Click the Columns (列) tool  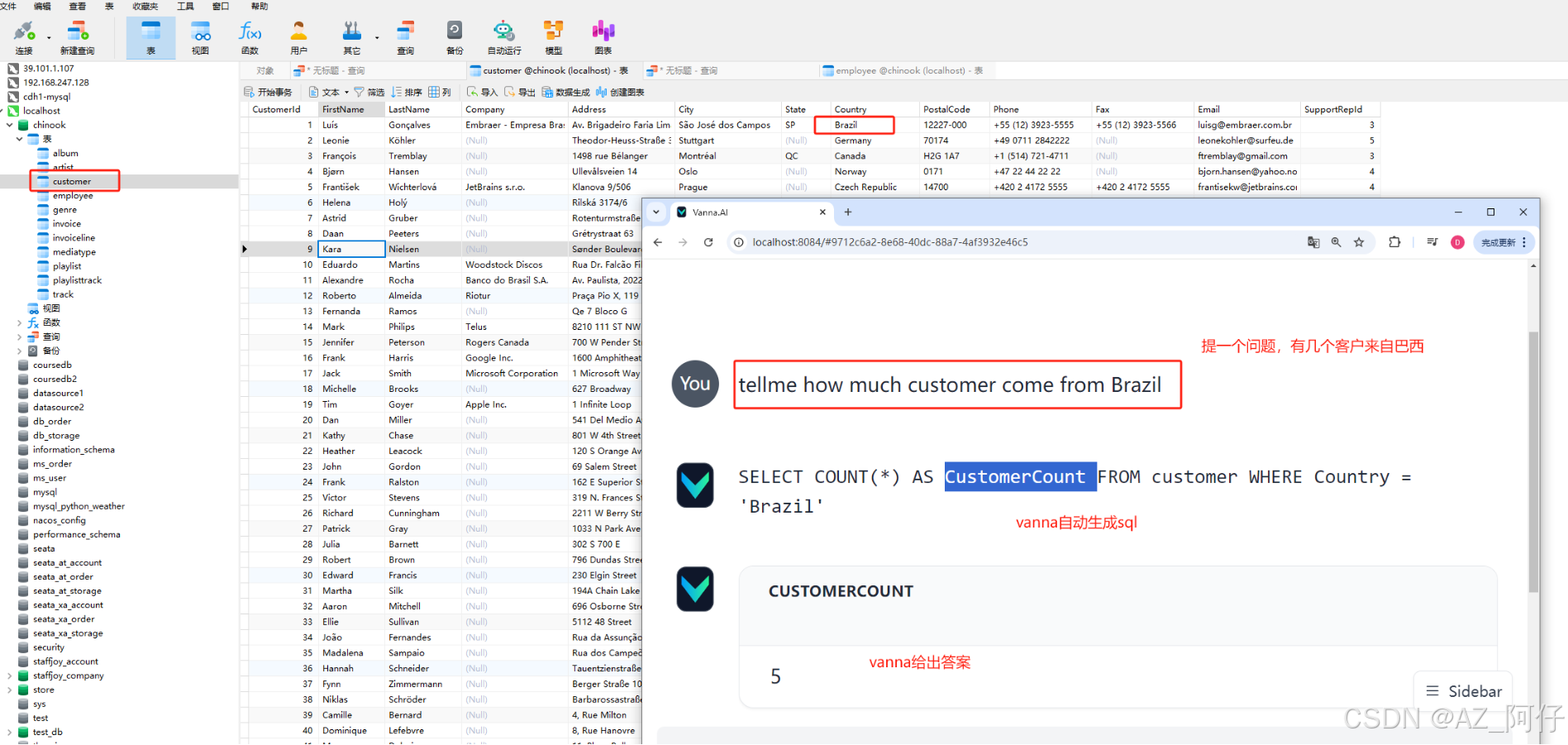pyautogui.click(x=440, y=92)
